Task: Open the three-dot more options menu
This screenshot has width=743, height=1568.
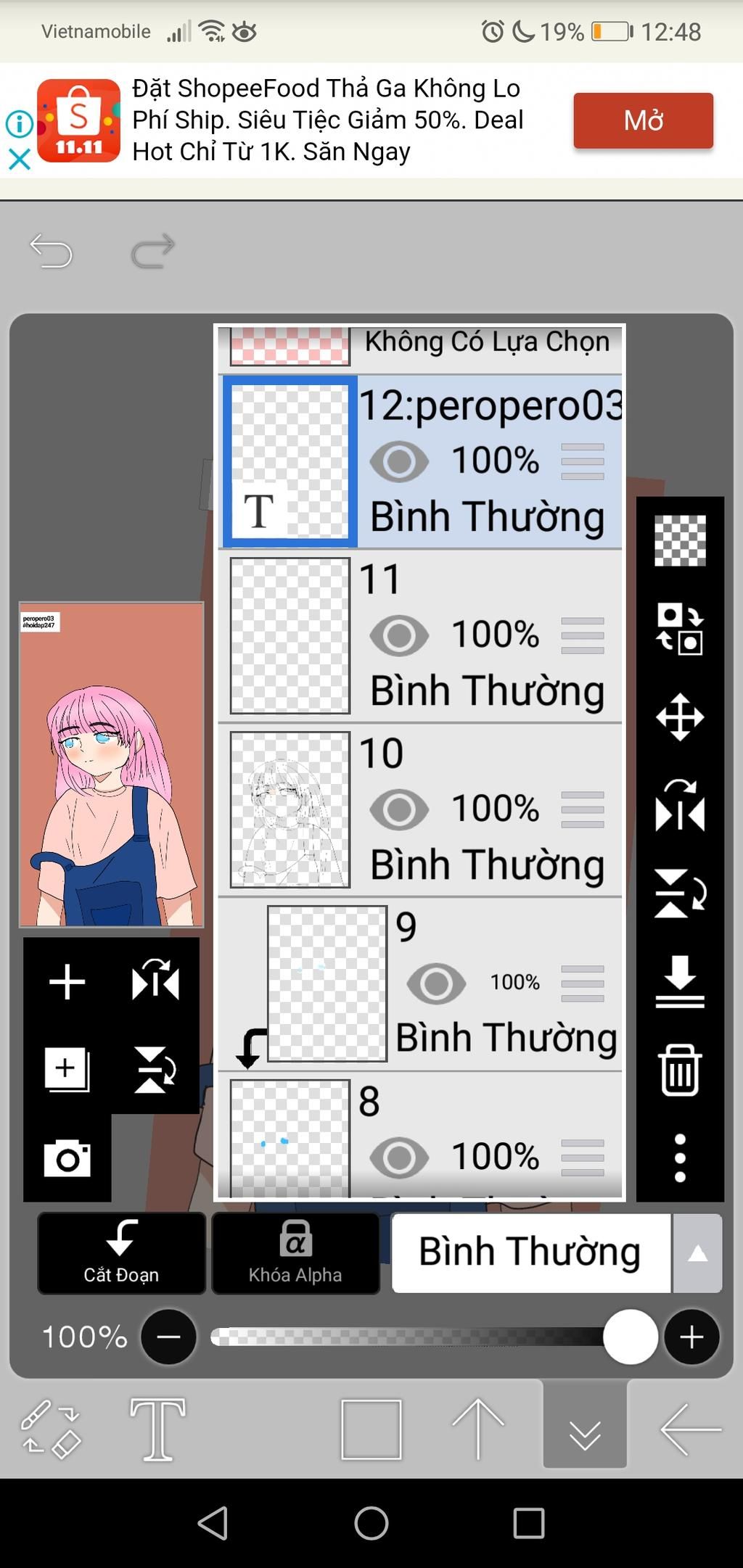Action: click(680, 1158)
